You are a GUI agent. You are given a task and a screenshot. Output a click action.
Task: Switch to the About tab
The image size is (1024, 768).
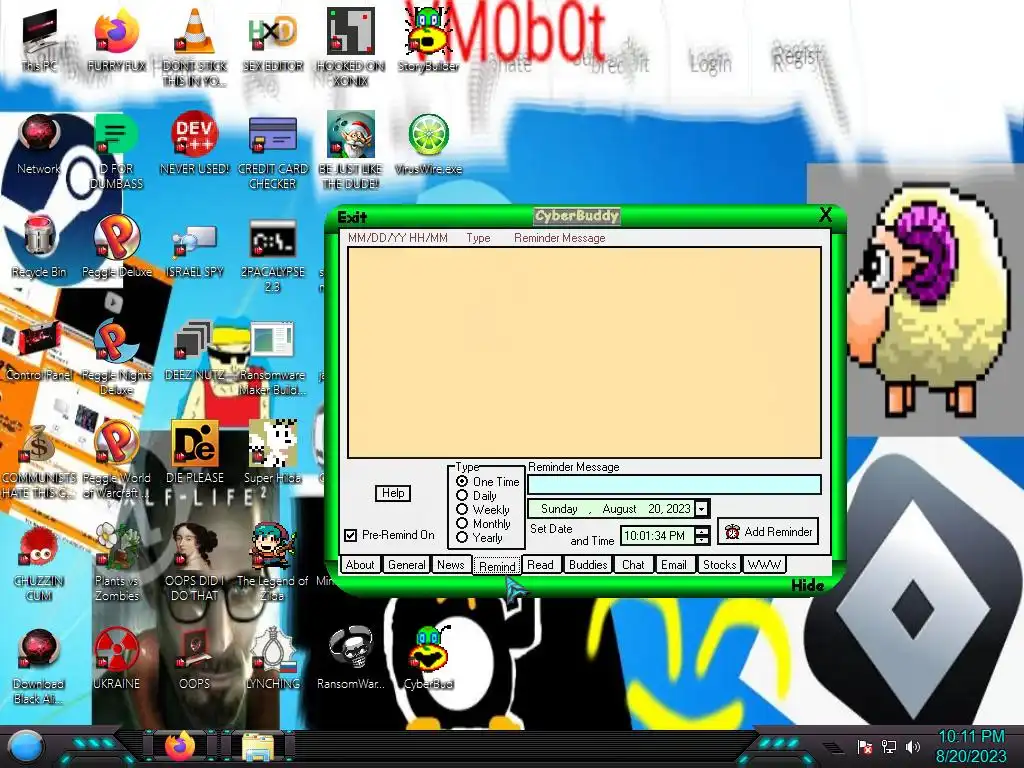[360, 564]
